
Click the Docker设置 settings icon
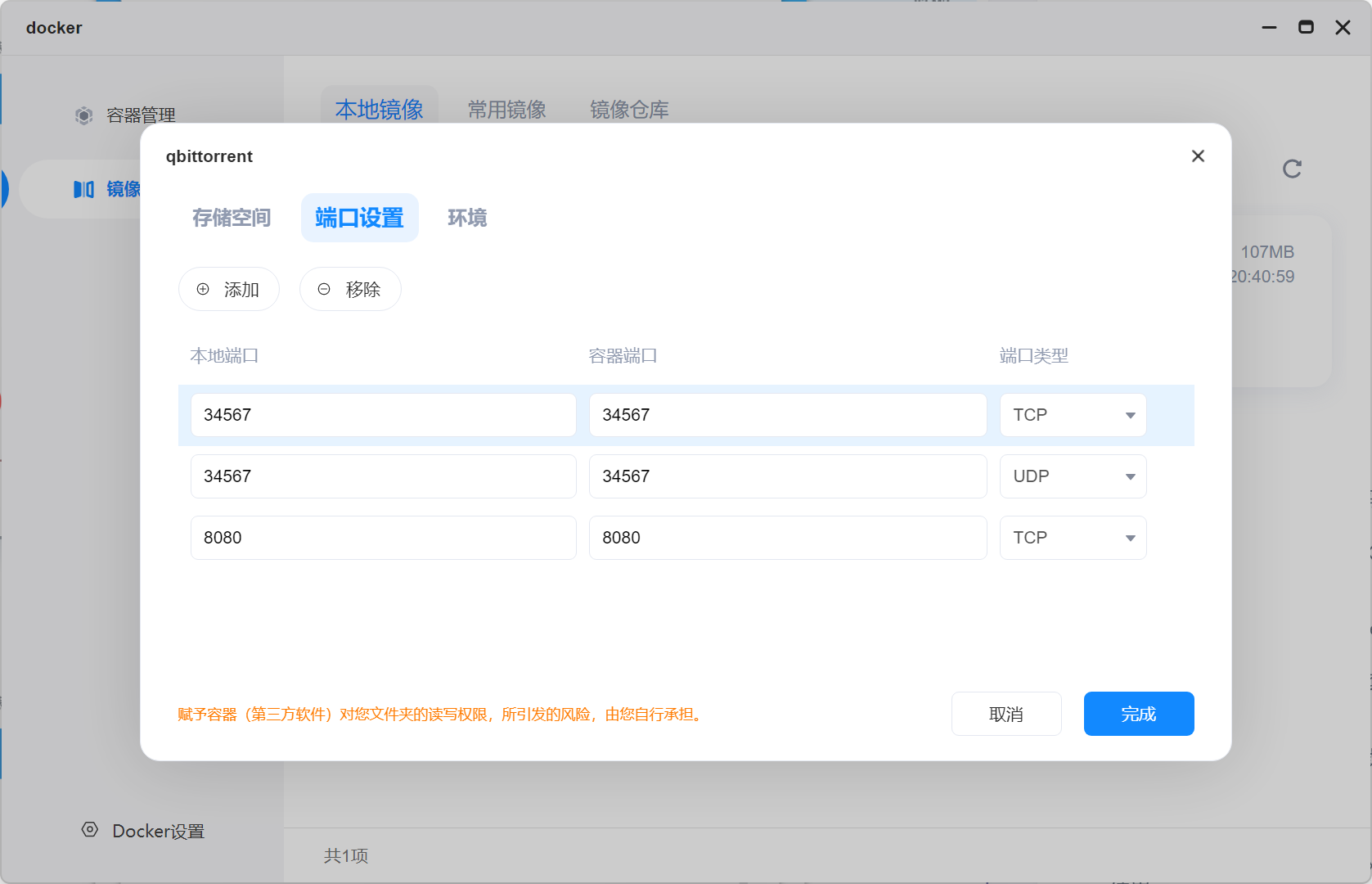click(x=90, y=830)
